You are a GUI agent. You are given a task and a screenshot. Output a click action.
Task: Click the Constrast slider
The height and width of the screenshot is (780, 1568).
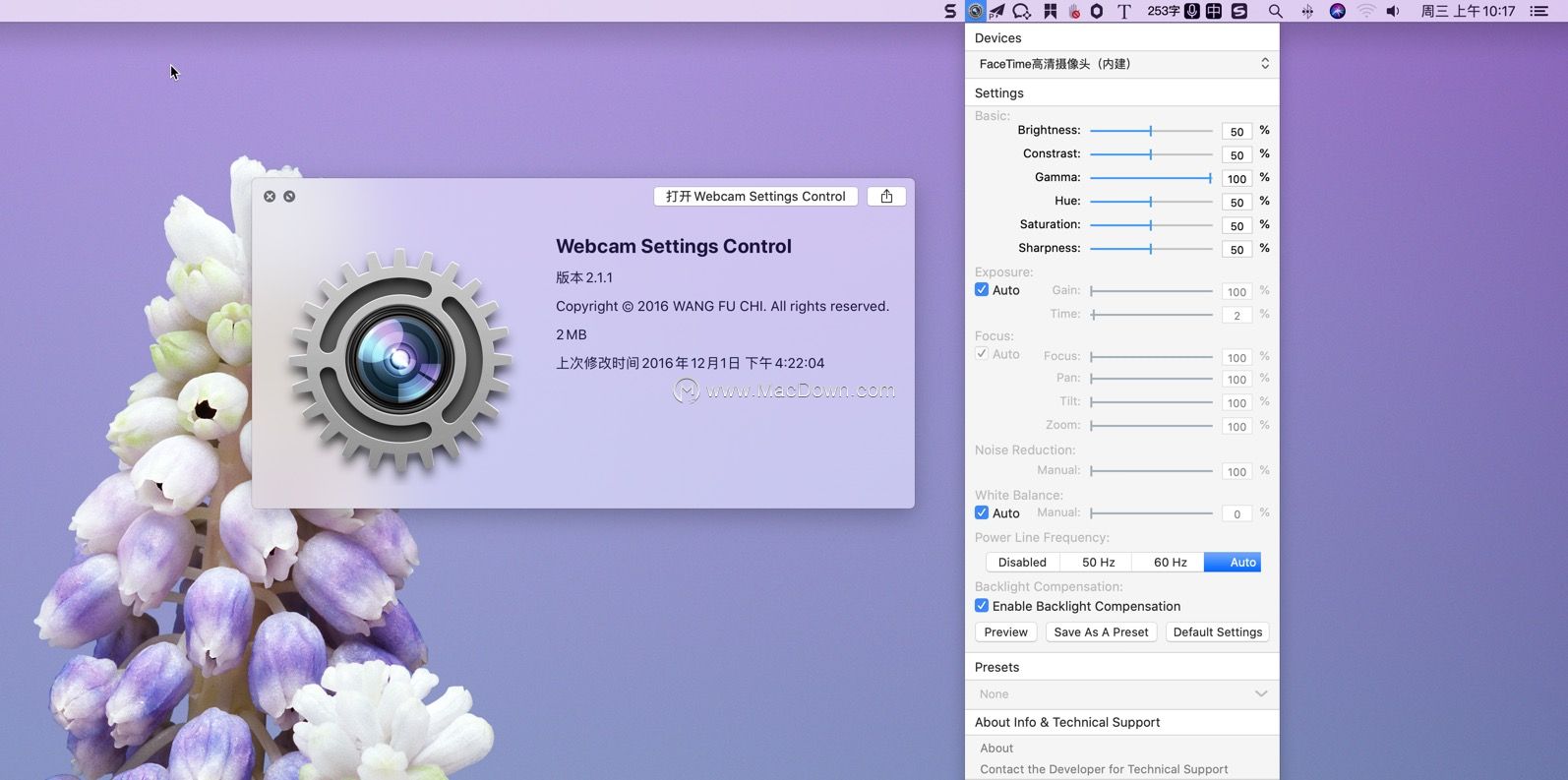(x=1151, y=154)
